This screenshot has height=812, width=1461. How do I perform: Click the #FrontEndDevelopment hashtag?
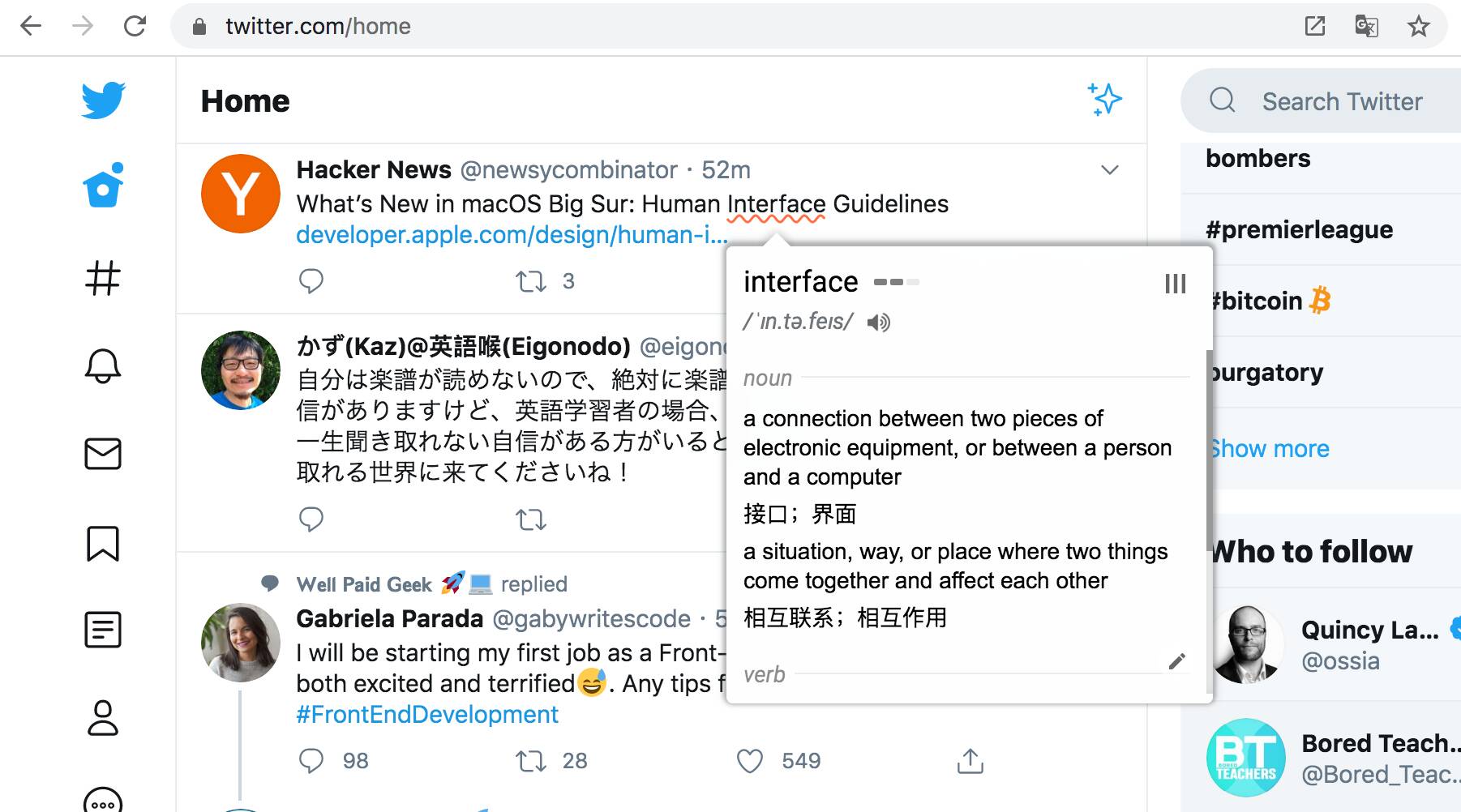tap(427, 715)
